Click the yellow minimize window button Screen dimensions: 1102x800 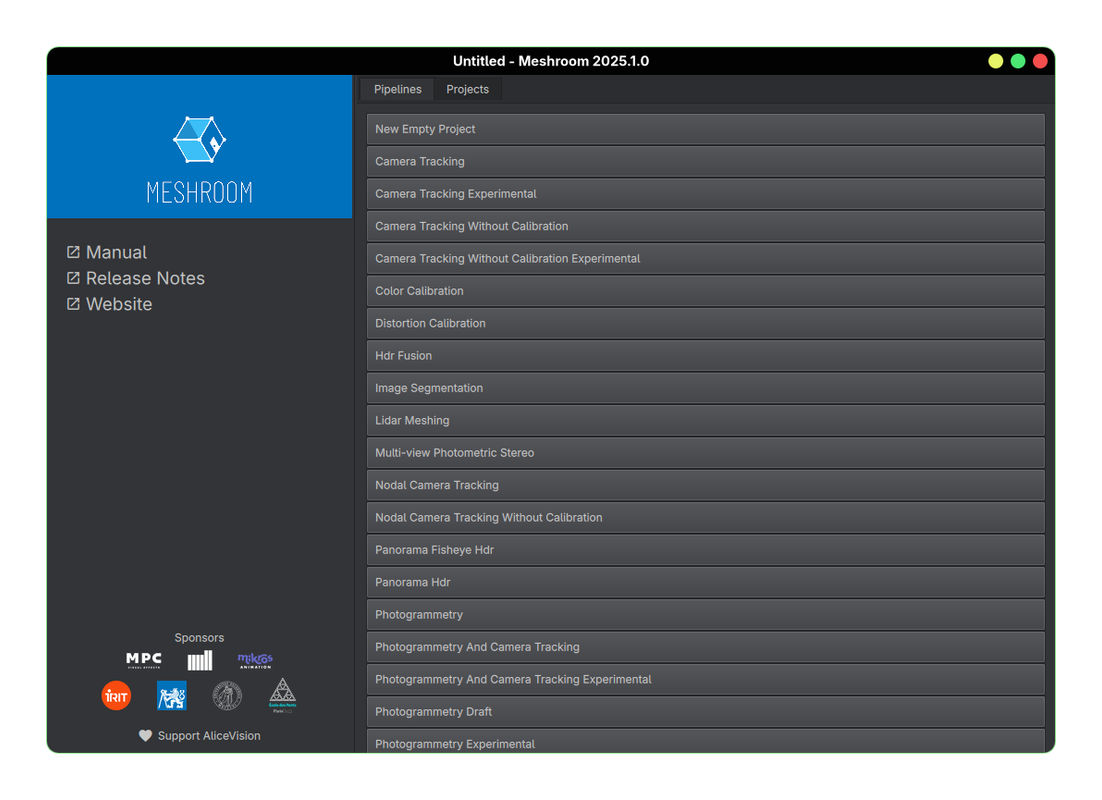coord(995,61)
